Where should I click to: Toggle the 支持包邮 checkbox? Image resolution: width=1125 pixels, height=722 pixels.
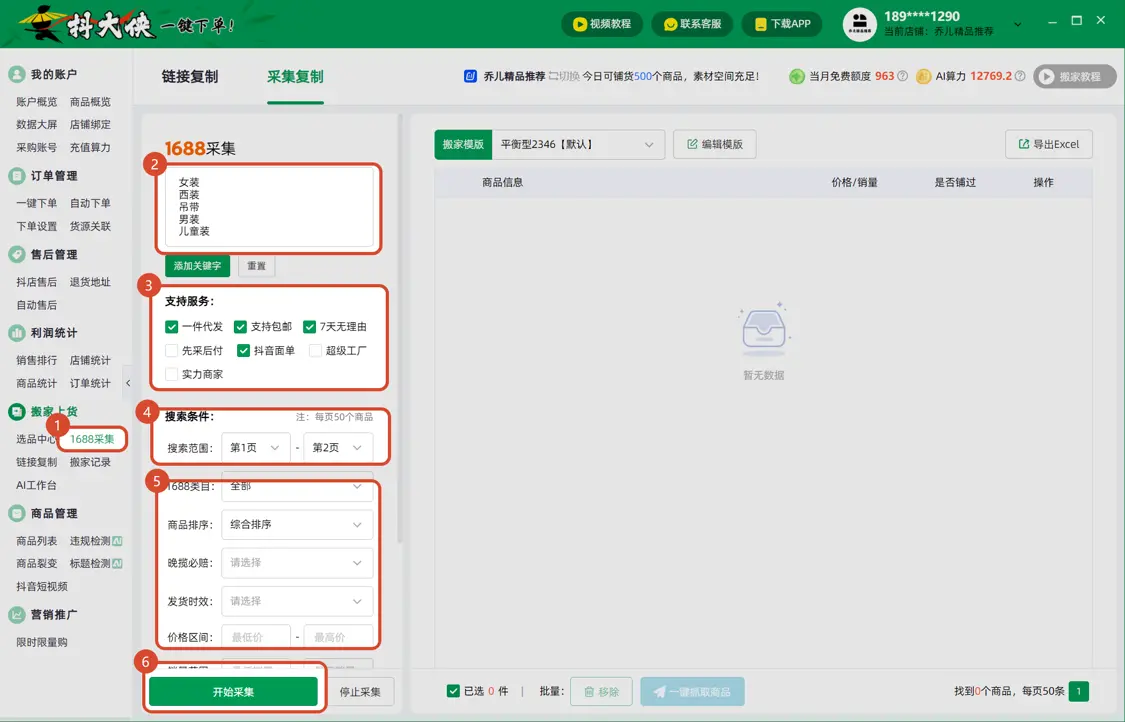240,327
